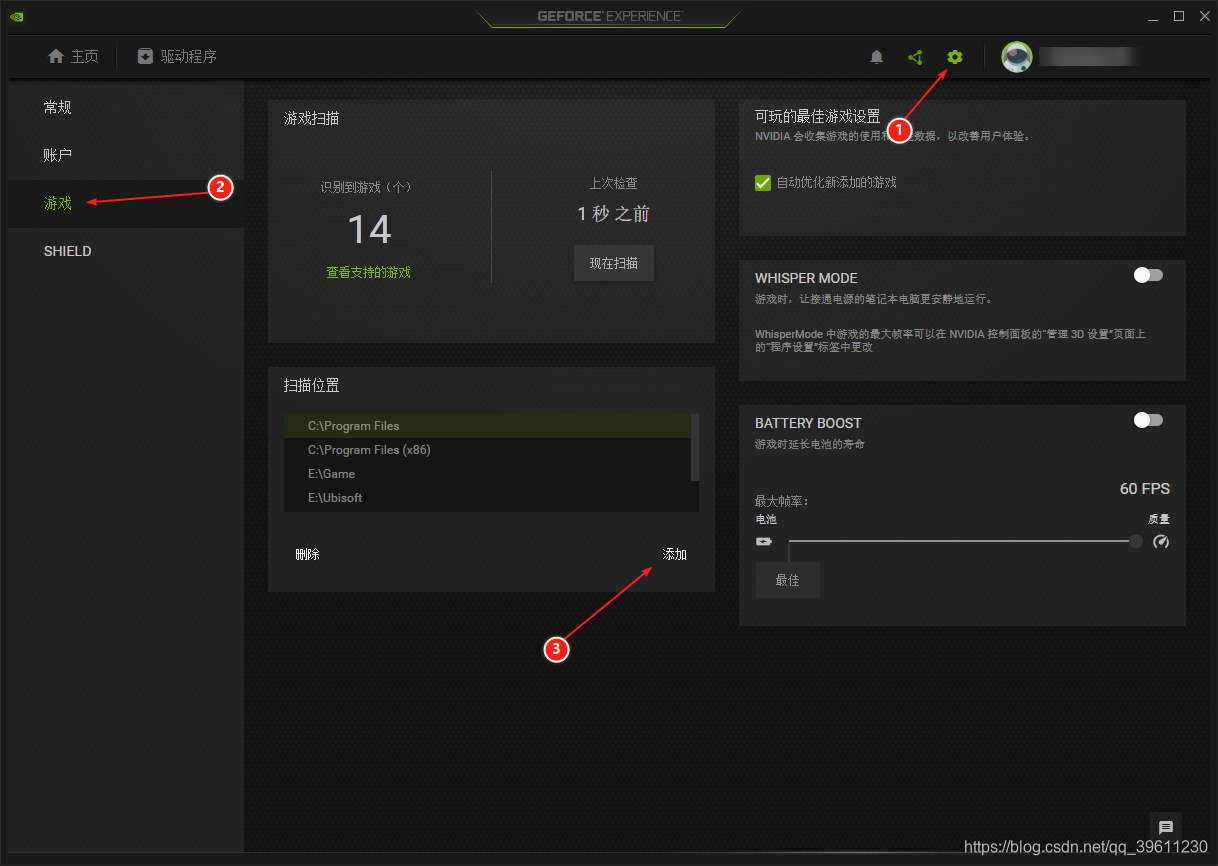Image resolution: width=1218 pixels, height=866 pixels.
Task: Click the user avatar picture
Action: 1017,57
